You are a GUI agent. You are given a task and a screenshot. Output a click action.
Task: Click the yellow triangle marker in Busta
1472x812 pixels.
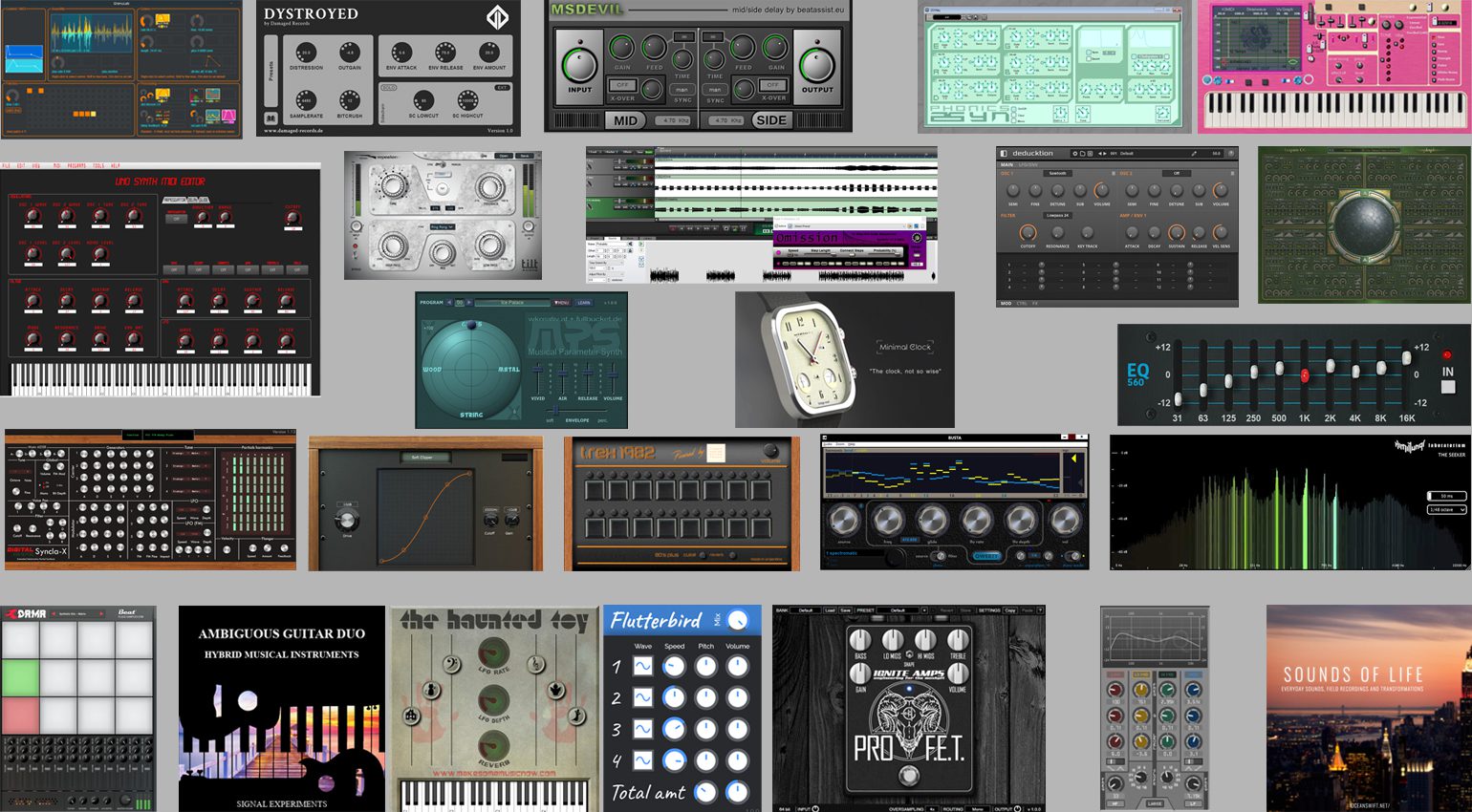click(x=1074, y=459)
